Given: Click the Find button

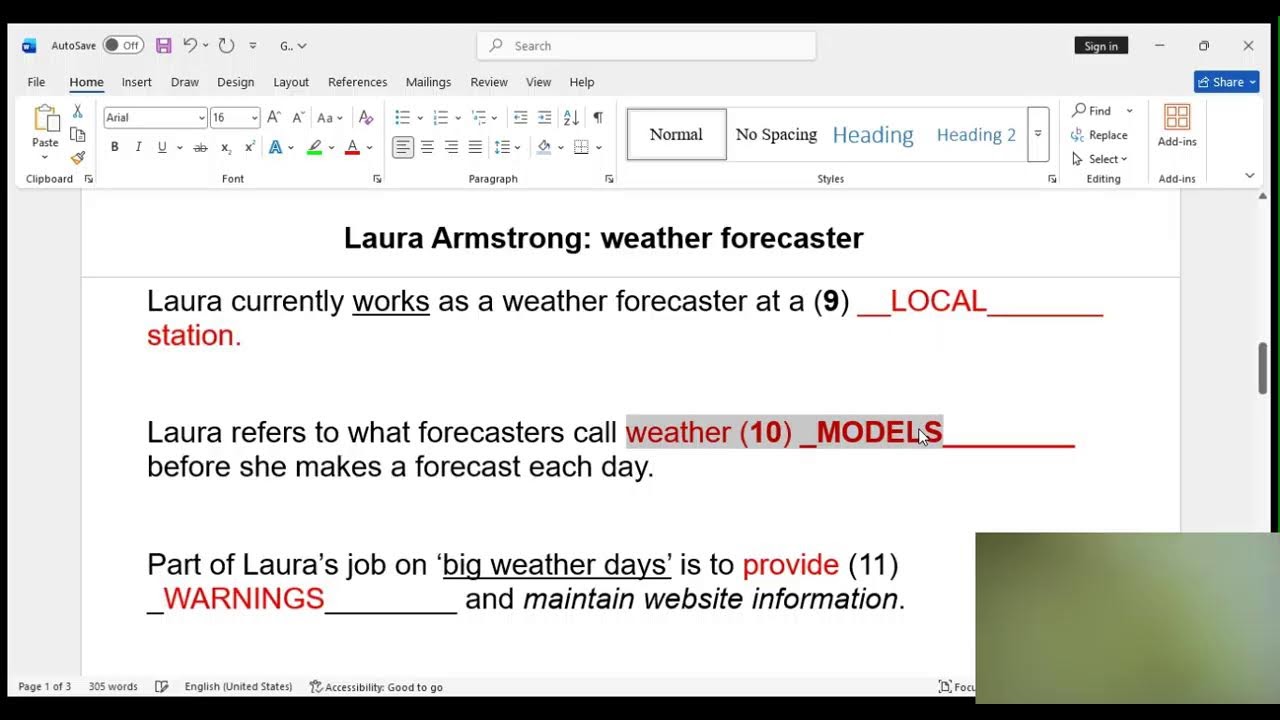Looking at the screenshot, I should click(1091, 111).
